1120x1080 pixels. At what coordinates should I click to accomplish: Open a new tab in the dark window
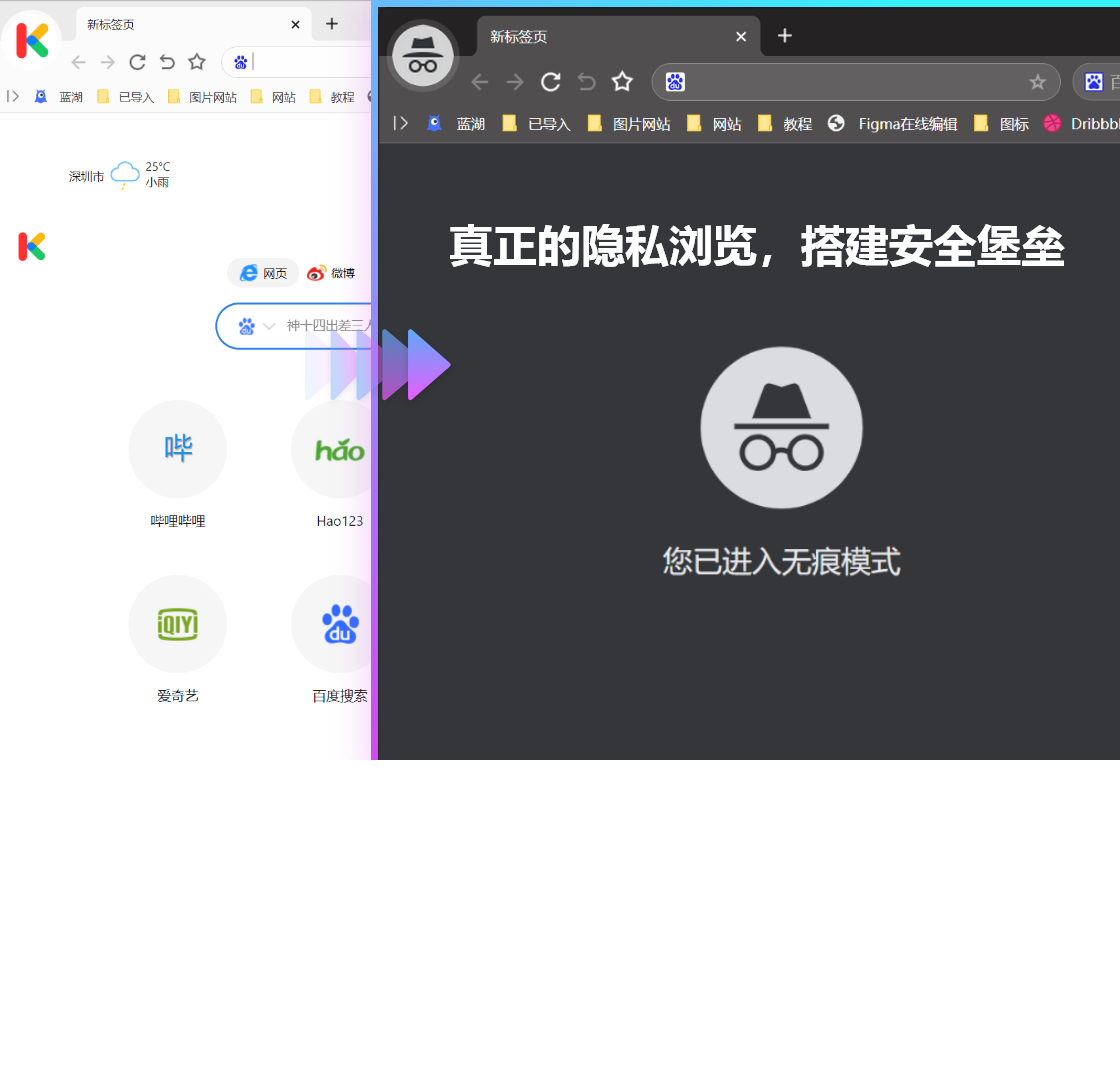click(x=785, y=36)
